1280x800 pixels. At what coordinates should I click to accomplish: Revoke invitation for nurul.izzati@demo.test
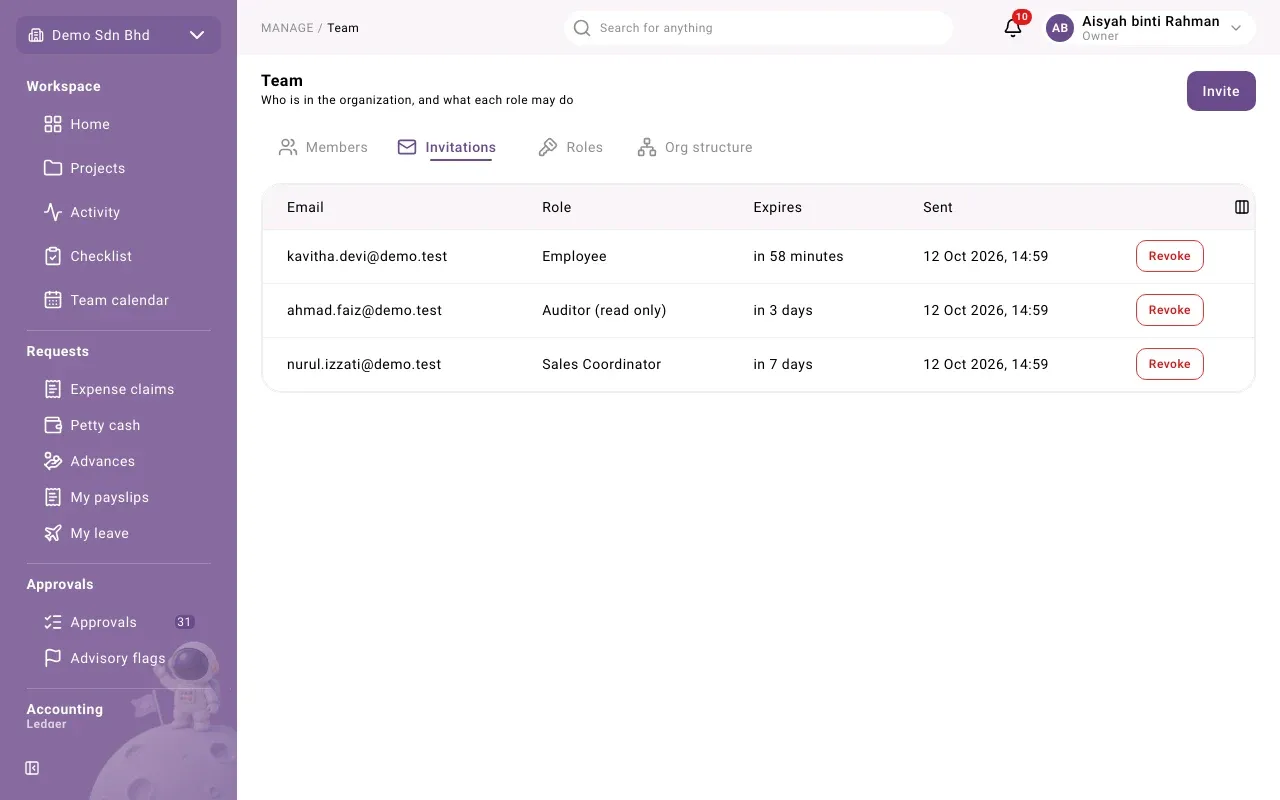(1170, 364)
